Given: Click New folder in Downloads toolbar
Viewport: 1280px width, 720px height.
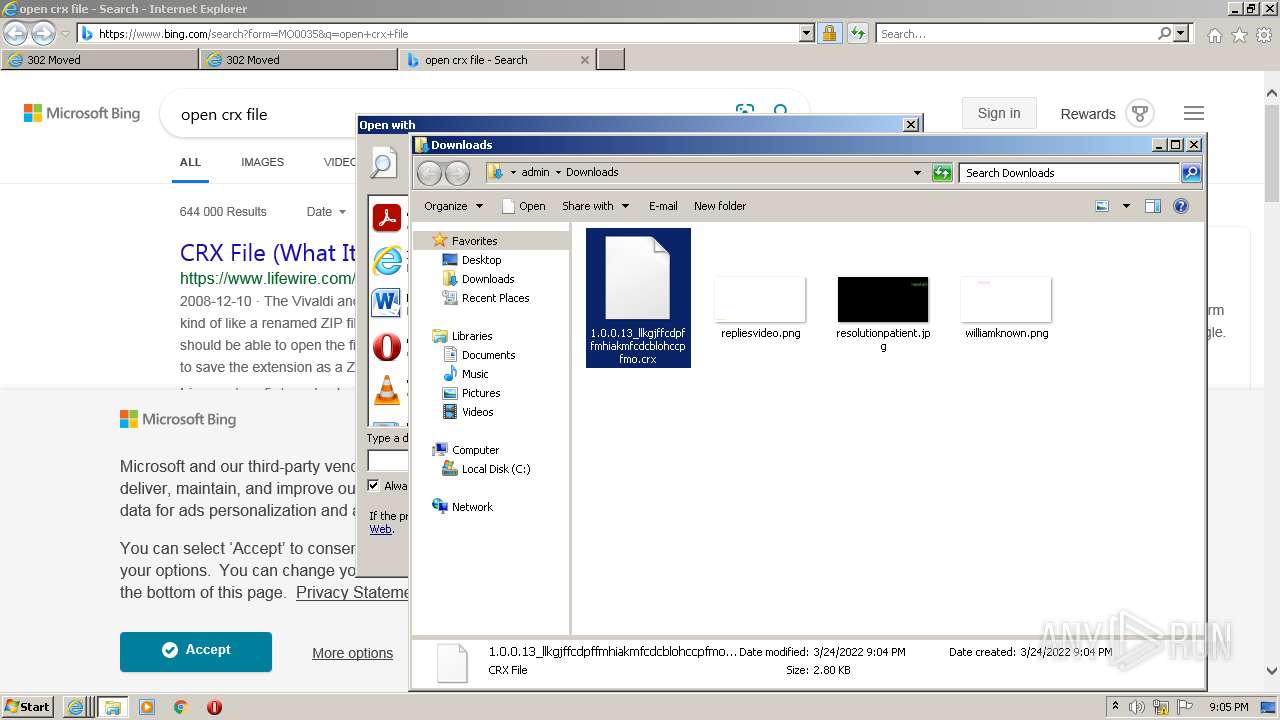Looking at the screenshot, I should pyautogui.click(x=720, y=206).
